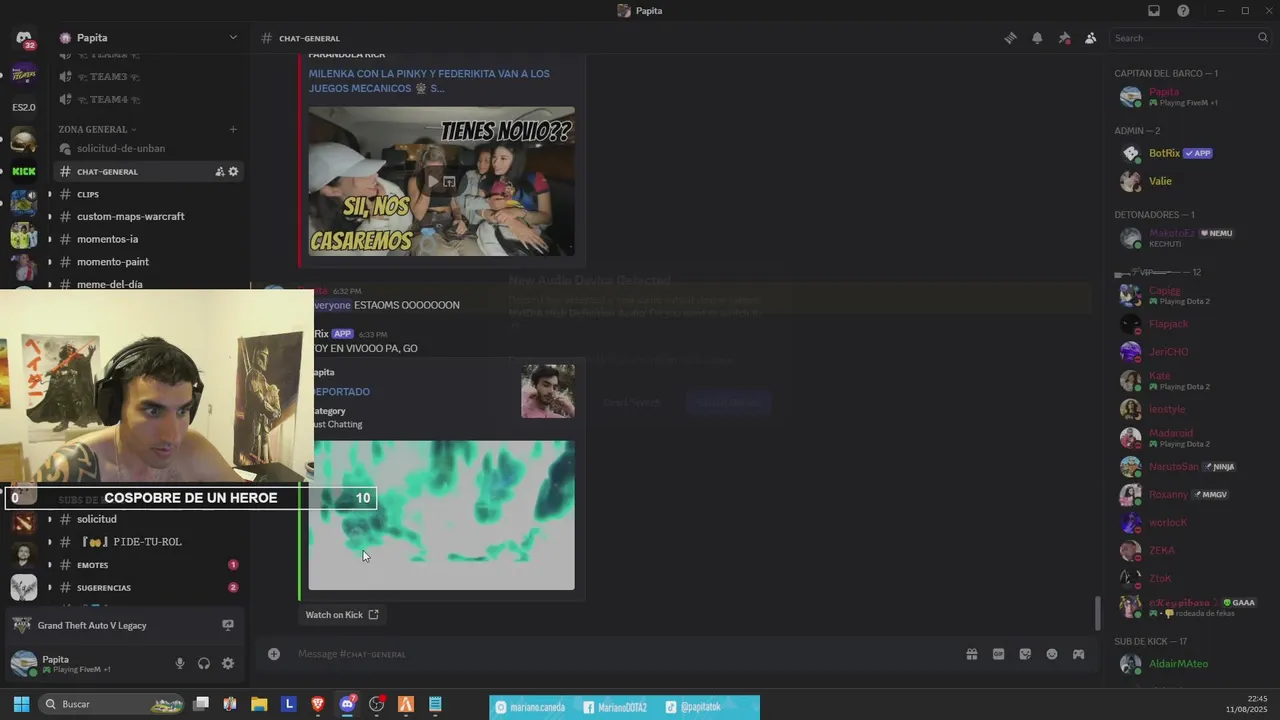1280x720 pixels.
Task: Open the Discord inbox icon
Action: (x=1154, y=11)
